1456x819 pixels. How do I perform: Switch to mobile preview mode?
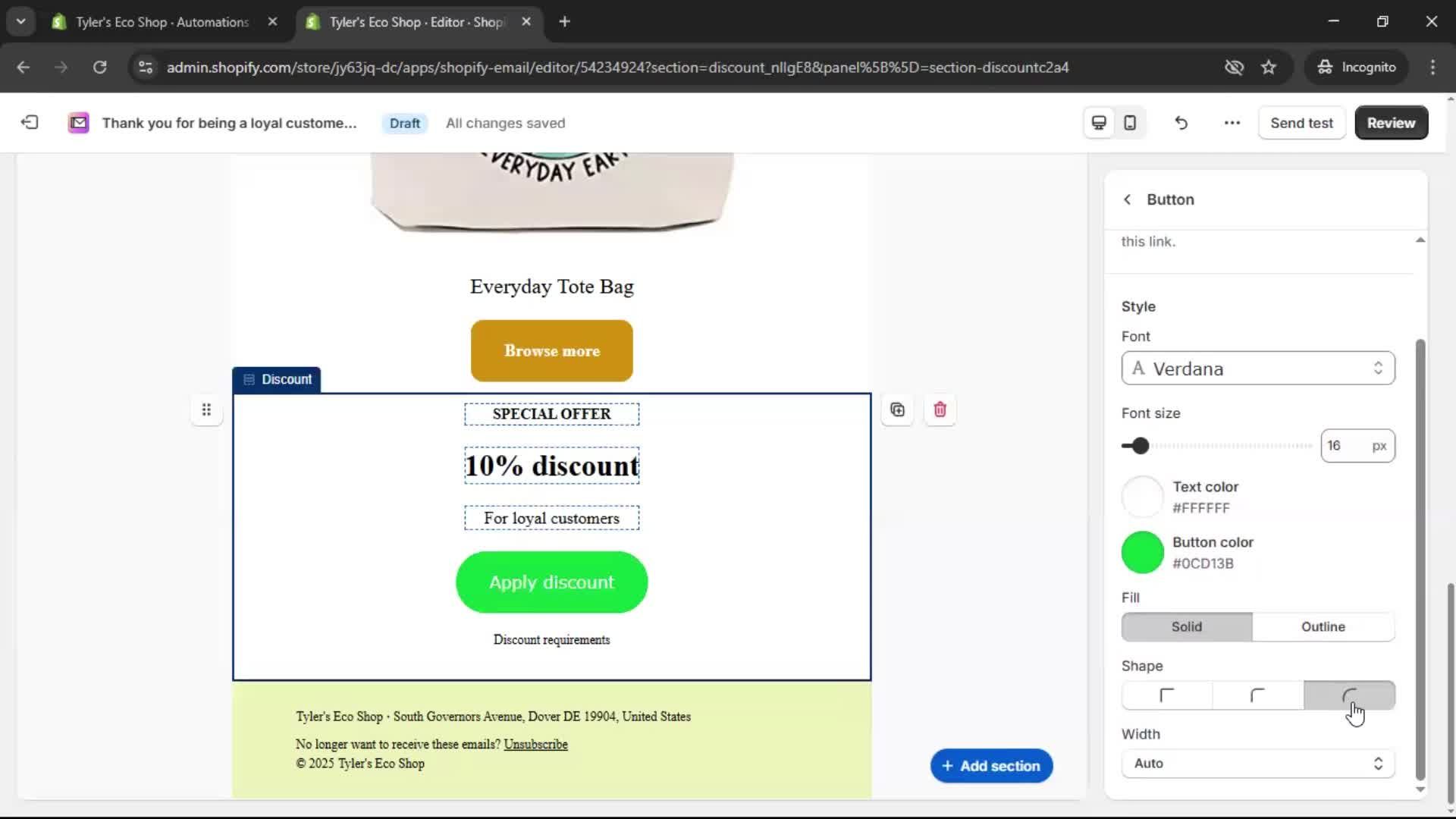[x=1129, y=122]
